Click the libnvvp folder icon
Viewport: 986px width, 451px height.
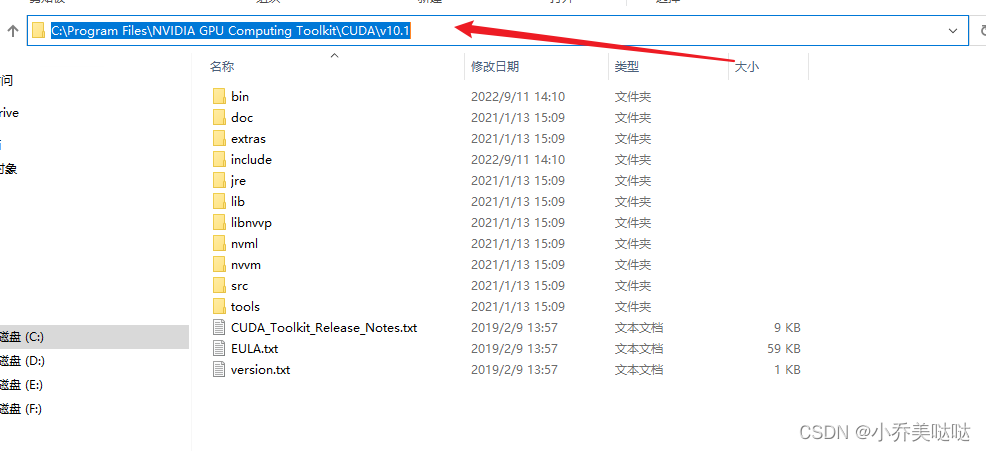(x=219, y=223)
